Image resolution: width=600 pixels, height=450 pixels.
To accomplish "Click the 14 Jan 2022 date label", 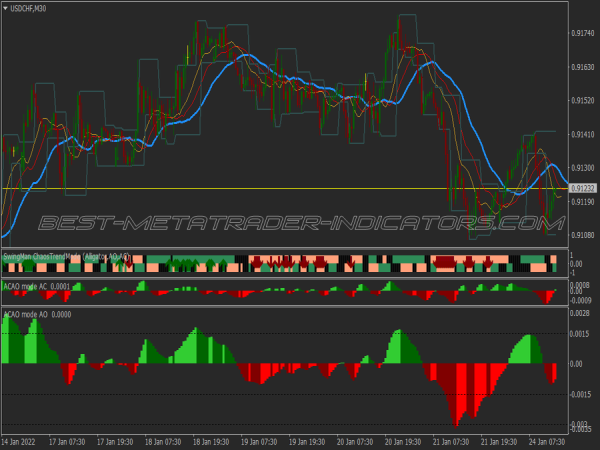I will [x=18, y=442].
